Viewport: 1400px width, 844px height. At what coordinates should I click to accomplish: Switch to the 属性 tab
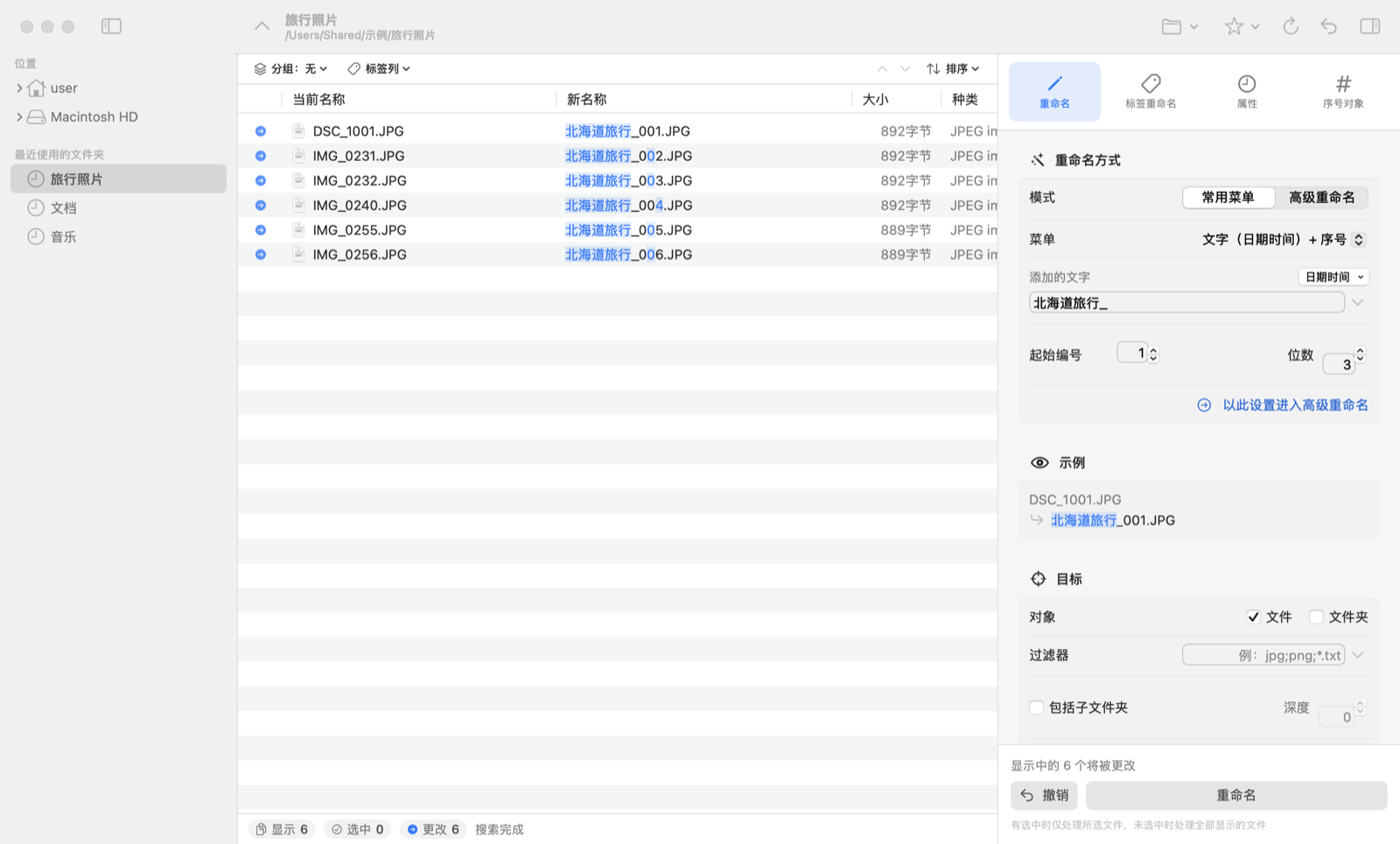point(1247,91)
